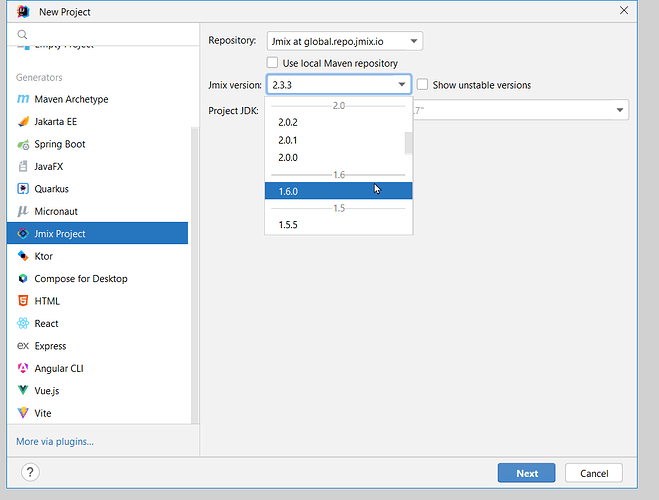
Task: Tick Show unstable versions checkbox
Action: pyautogui.click(x=422, y=84)
